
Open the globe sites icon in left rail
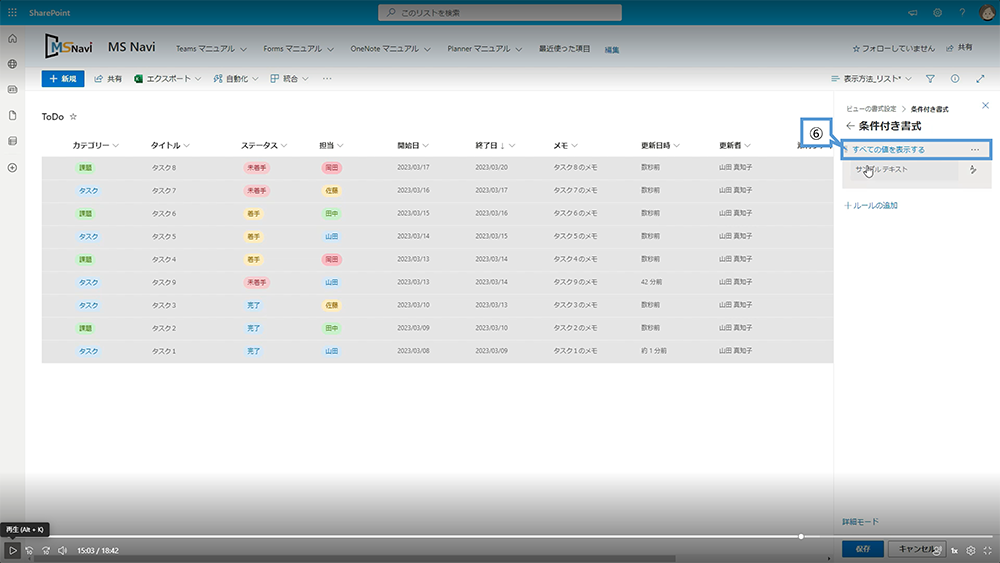(x=12, y=64)
